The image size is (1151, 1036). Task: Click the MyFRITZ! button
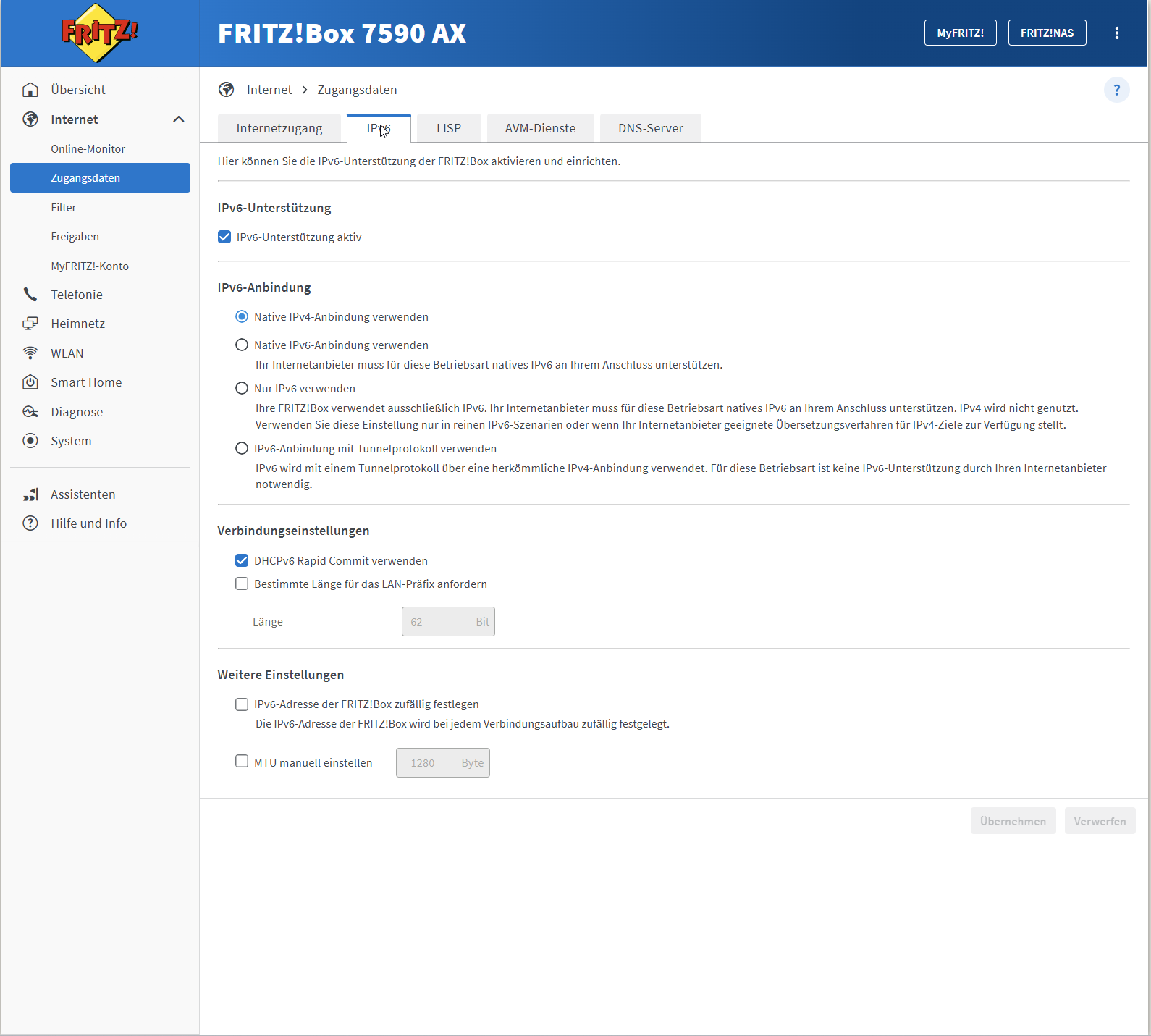coord(961,33)
